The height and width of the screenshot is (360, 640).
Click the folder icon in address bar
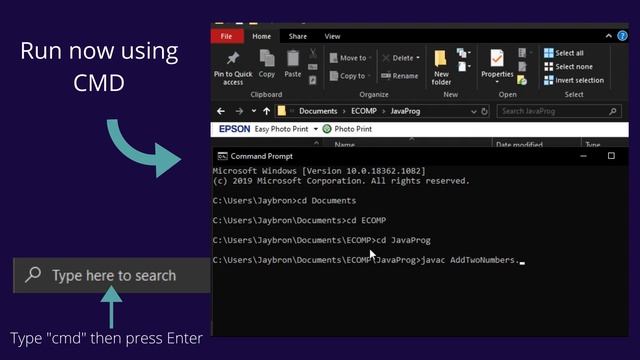tap(282, 111)
